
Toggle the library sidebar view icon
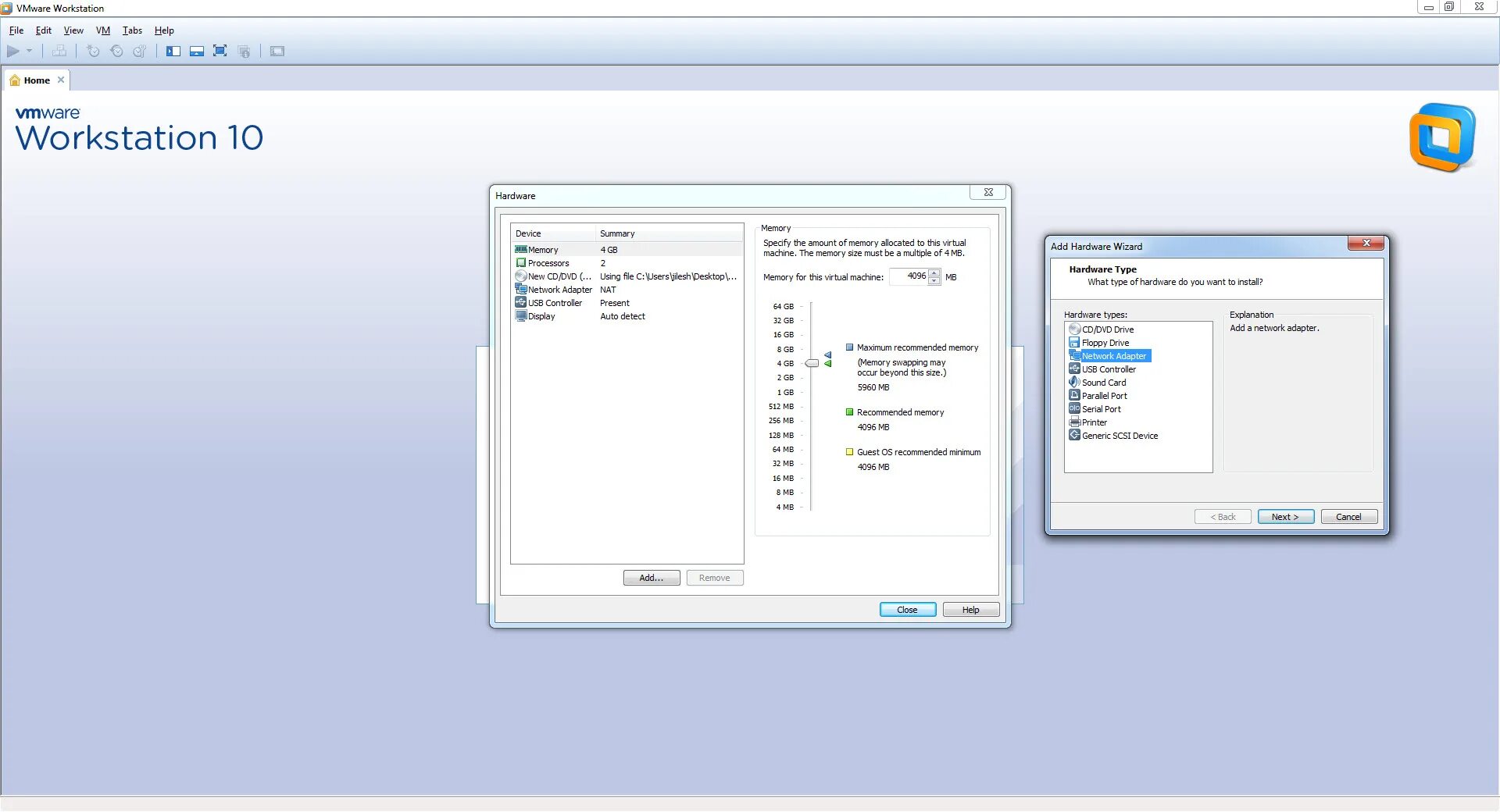[x=173, y=52]
